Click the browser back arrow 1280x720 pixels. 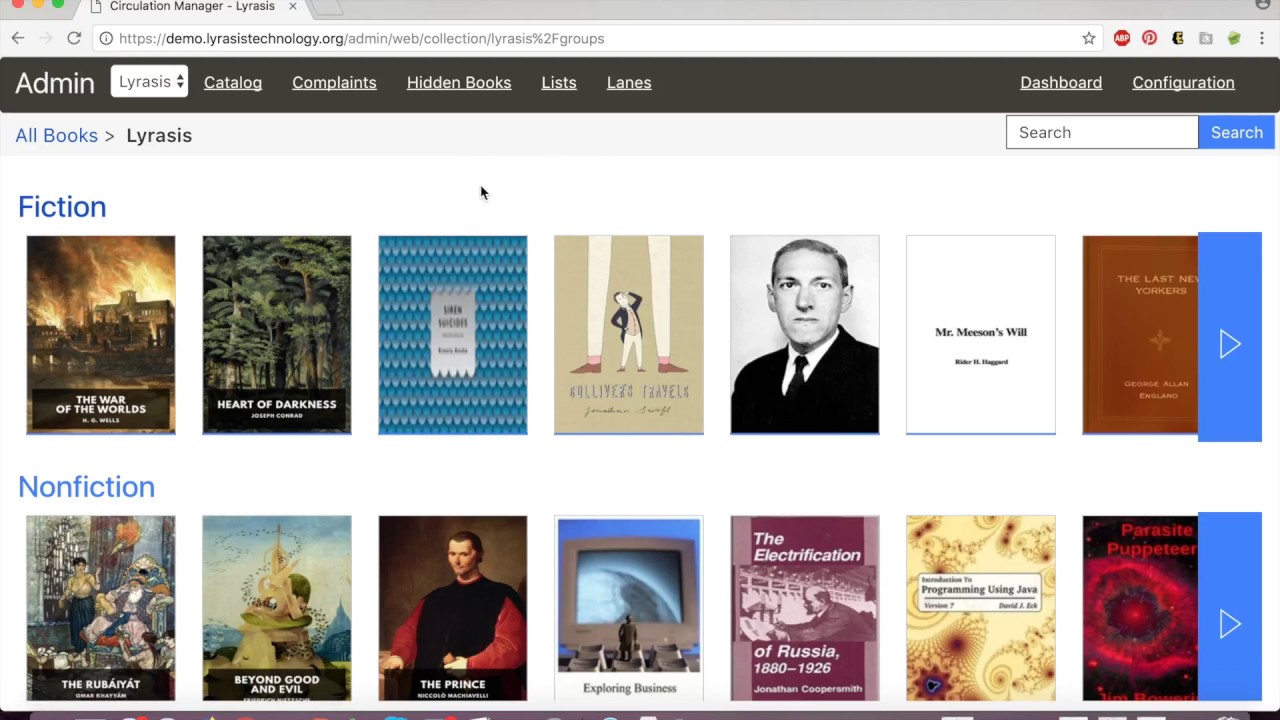[18, 38]
